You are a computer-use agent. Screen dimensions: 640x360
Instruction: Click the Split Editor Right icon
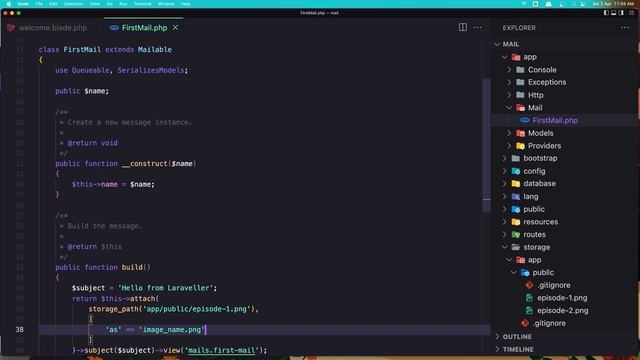[462, 27]
